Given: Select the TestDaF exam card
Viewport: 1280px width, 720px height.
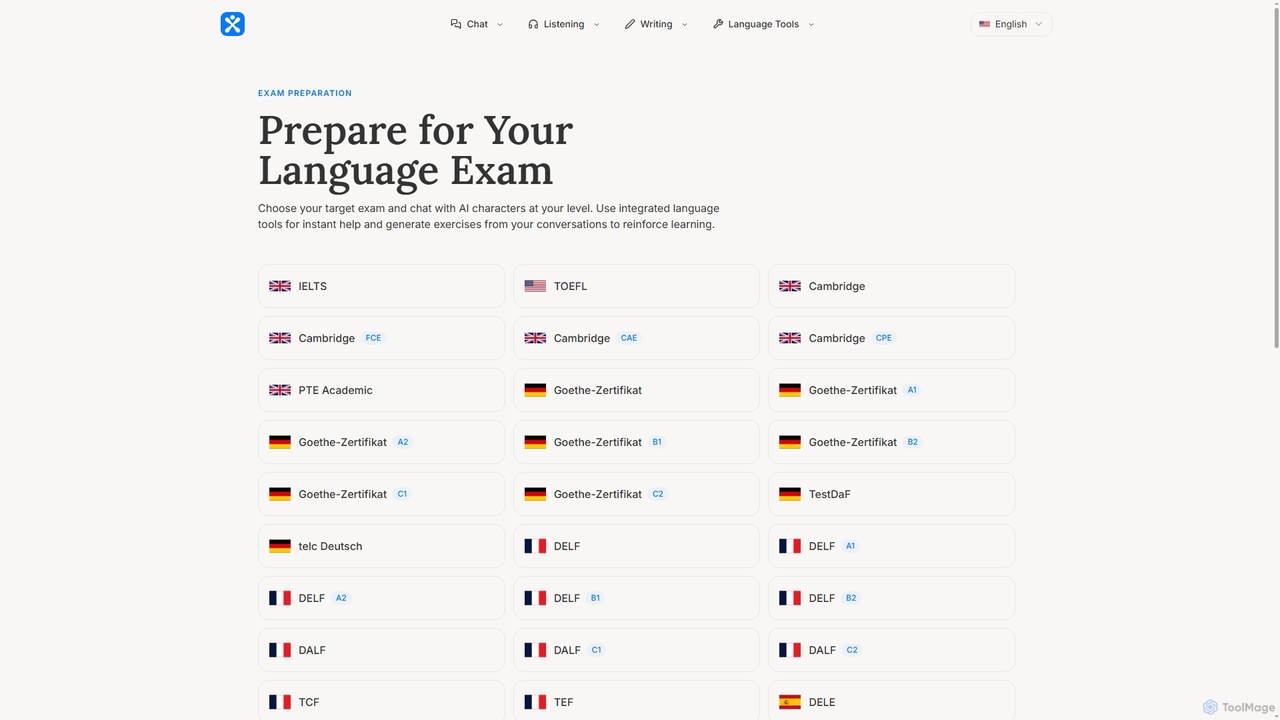Looking at the screenshot, I should pos(891,494).
